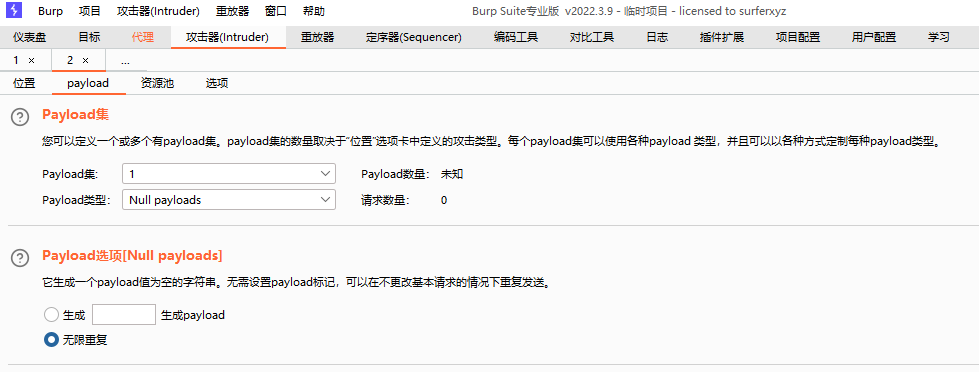Screen dimensions: 979x372
Task: Open the help icon beside Payload集
Action: (20, 116)
